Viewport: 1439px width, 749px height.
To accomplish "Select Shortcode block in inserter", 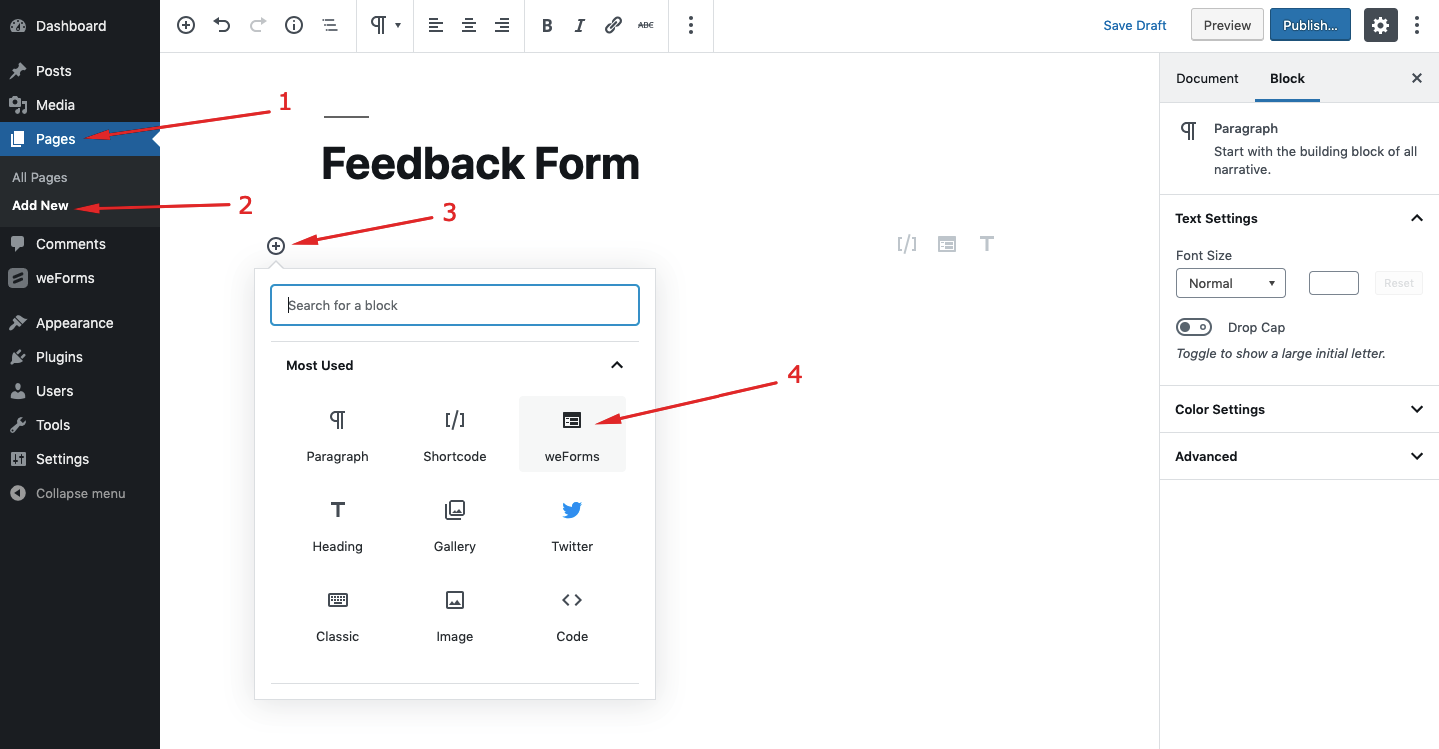I will coord(455,434).
